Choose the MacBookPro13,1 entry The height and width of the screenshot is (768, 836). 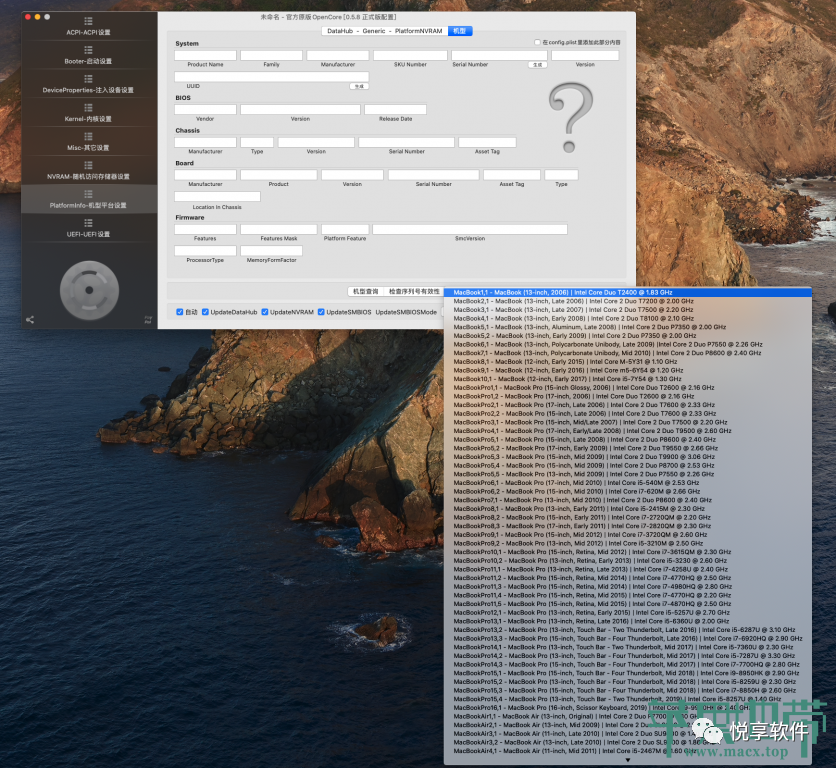pos(628,621)
